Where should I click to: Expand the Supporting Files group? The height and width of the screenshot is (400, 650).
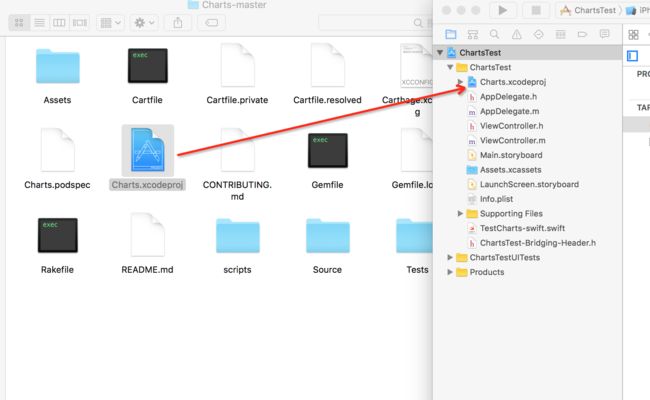pyautogui.click(x=460, y=213)
